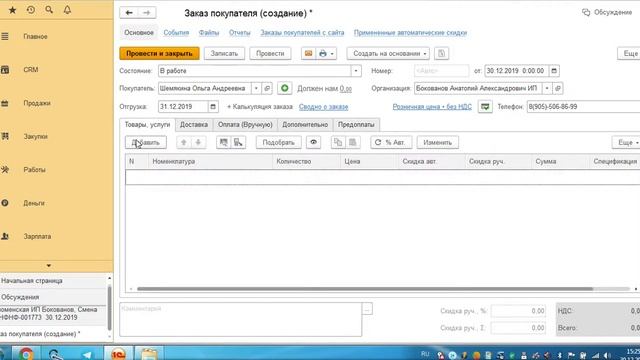Open the Favorites star icon
640x360 pixels.
coord(13,10)
